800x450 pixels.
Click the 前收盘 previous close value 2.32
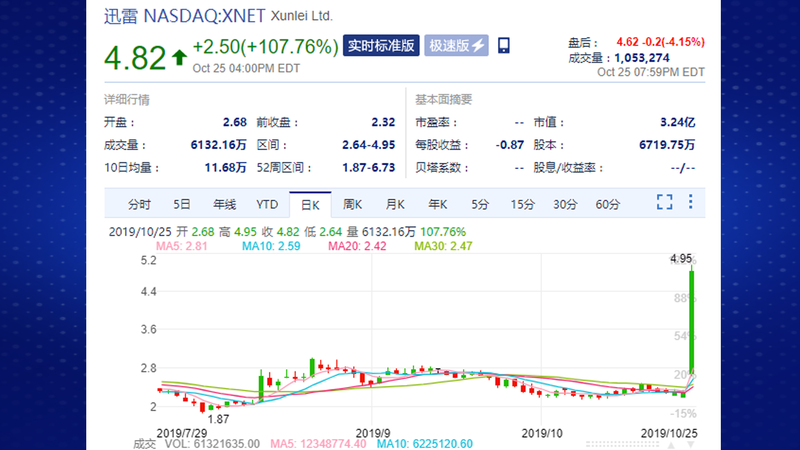(x=383, y=122)
